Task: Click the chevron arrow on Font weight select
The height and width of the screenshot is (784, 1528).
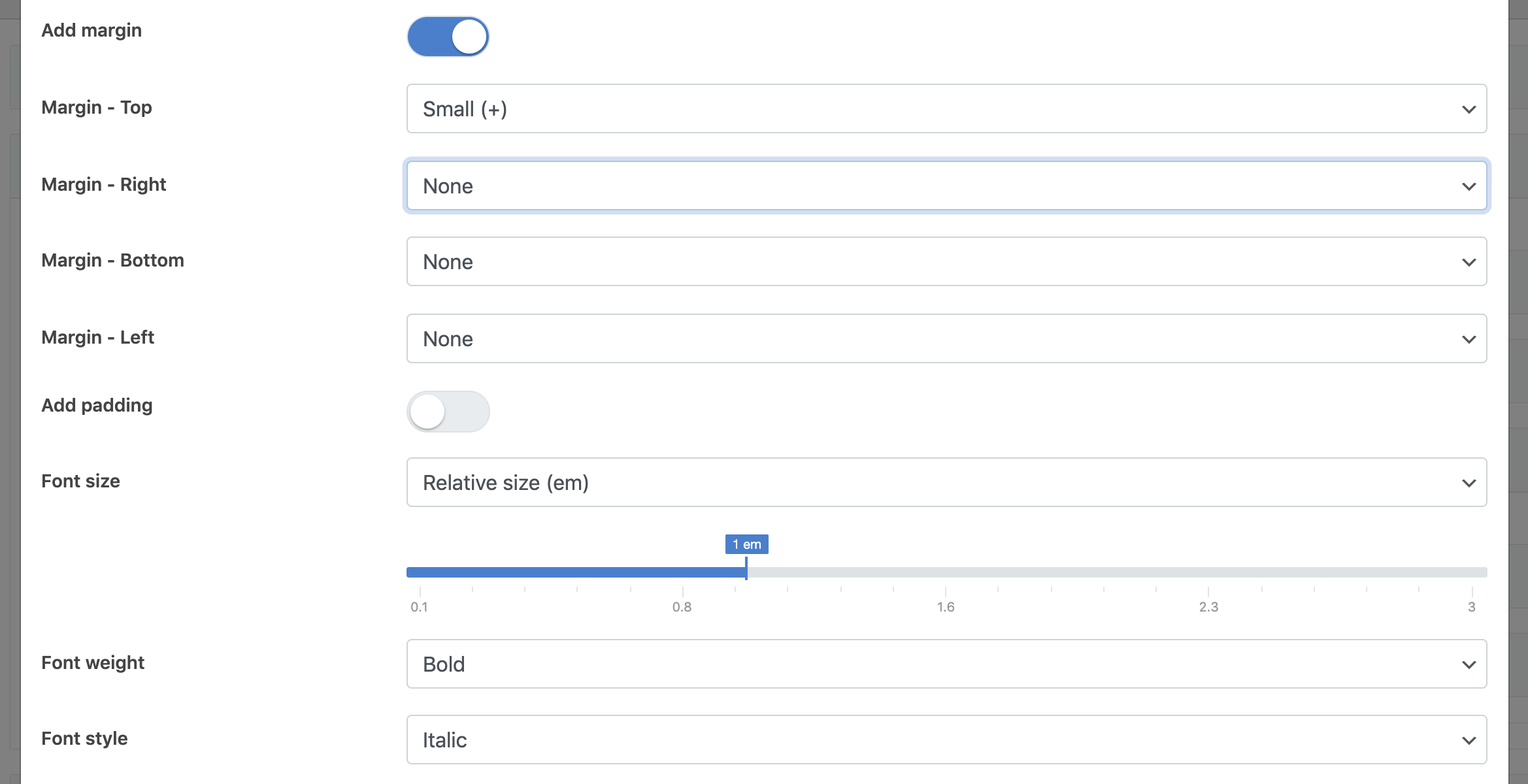Action: tap(1469, 664)
